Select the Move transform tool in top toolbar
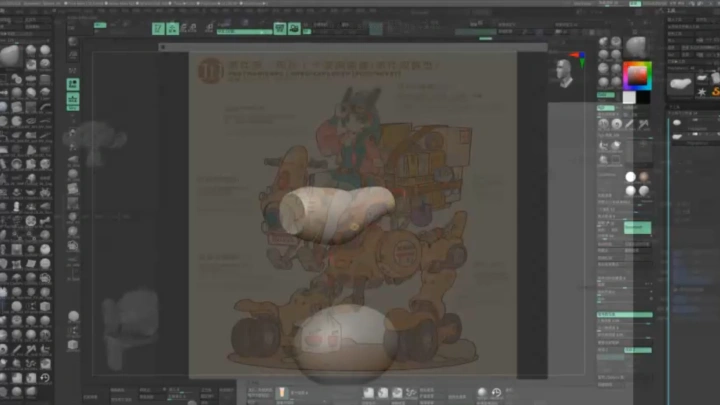The image size is (720, 405). point(185,28)
